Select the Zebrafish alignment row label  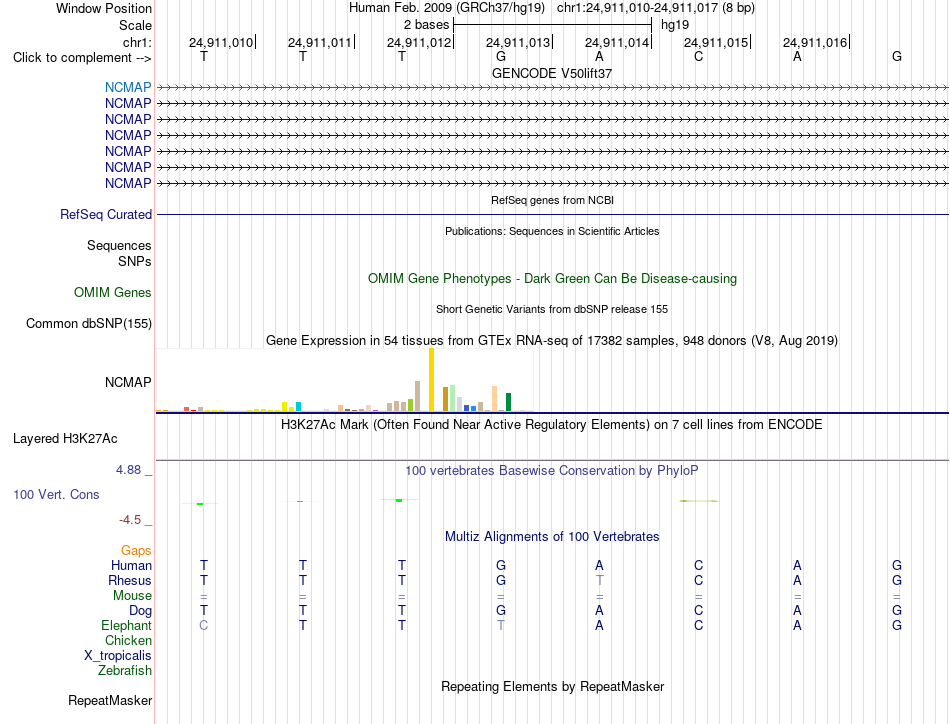125,671
